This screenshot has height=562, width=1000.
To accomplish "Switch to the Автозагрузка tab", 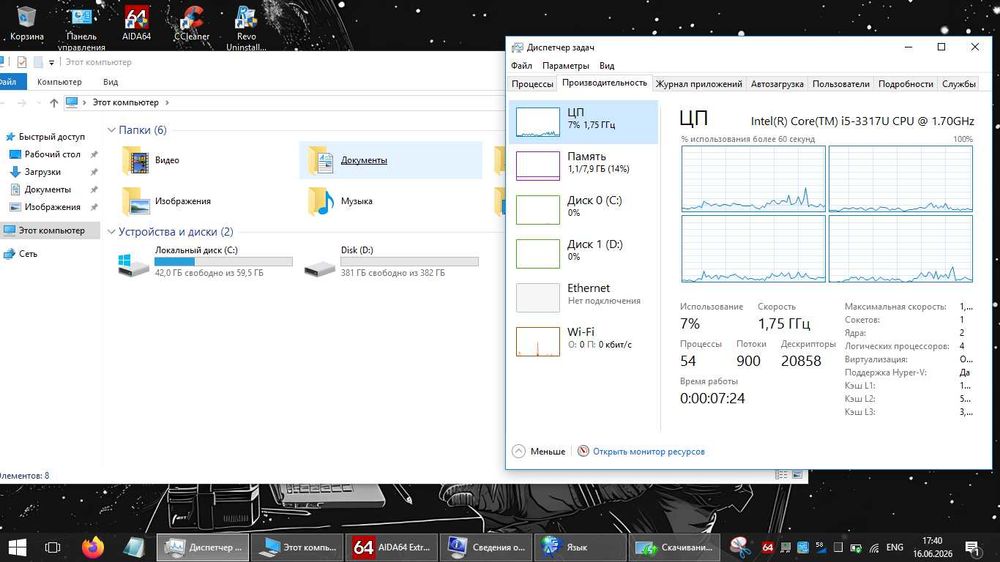I will click(x=777, y=84).
